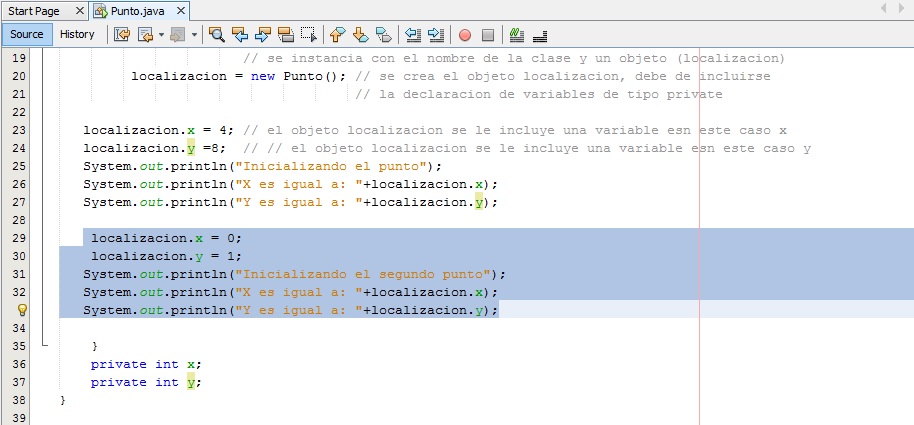Toggle rectangular selection mode
914x425 pixels.
pyautogui.click(x=309, y=34)
